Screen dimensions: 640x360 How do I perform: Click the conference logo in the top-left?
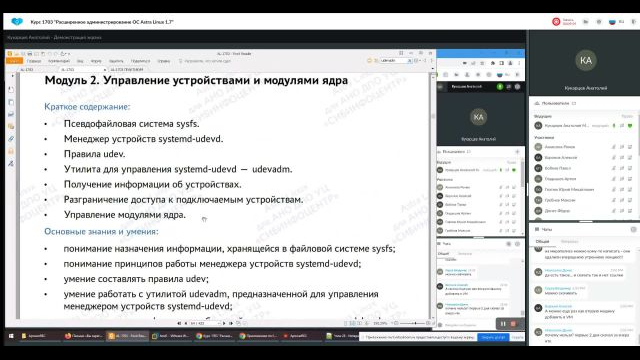(x=17, y=22)
